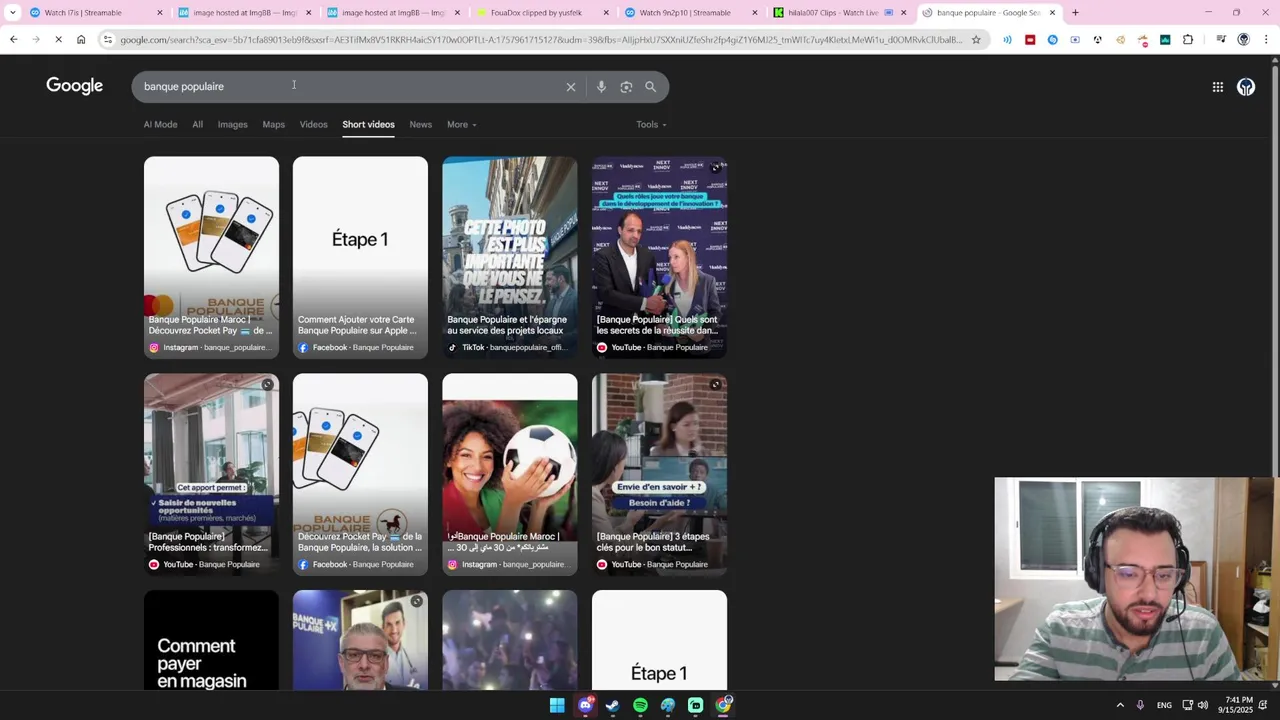Open the Google account avatar
This screenshot has width=1280, height=720.
[1246, 87]
